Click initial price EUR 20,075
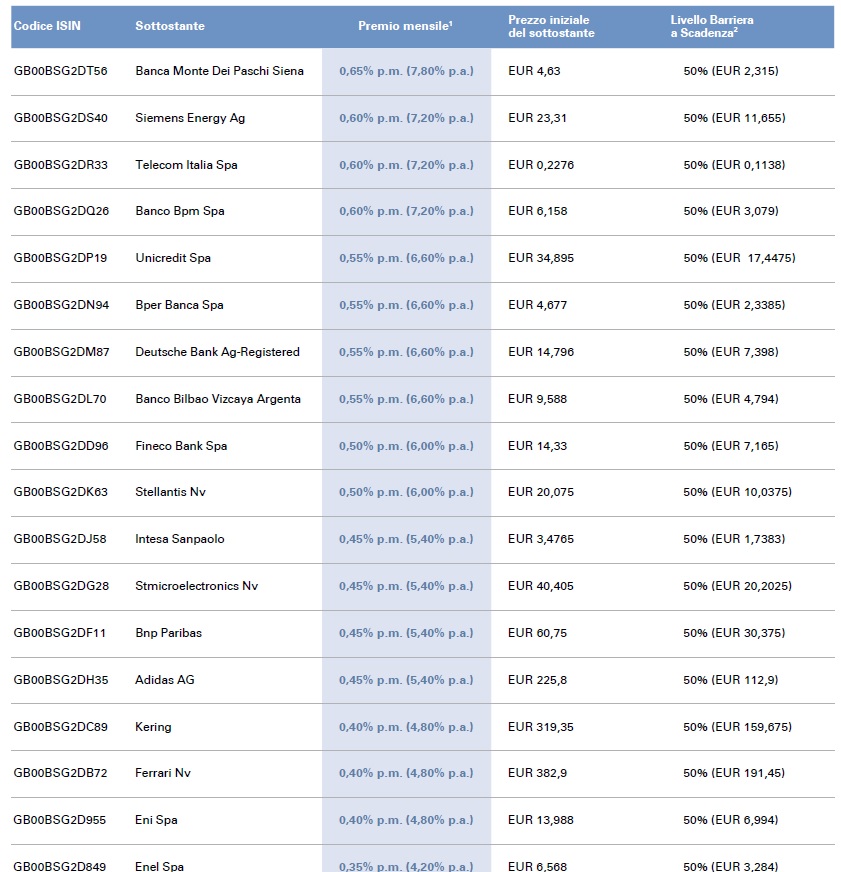 [x=541, y=492]
